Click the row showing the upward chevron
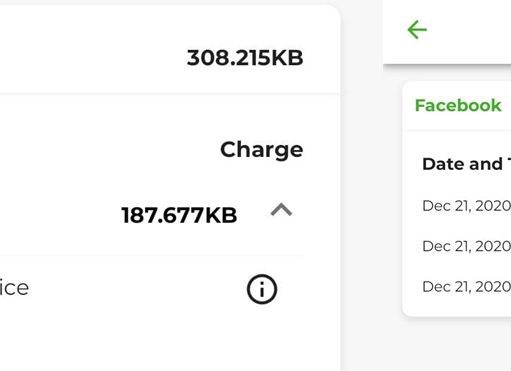The height and width of the screenshot is (371, 511). pos(152,215)
